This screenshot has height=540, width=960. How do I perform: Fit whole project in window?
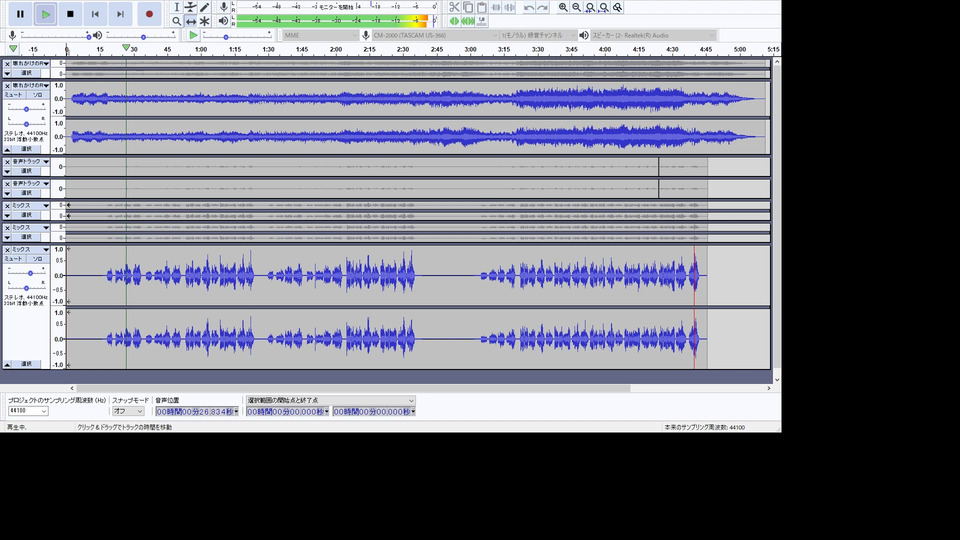tap(604, 7)
